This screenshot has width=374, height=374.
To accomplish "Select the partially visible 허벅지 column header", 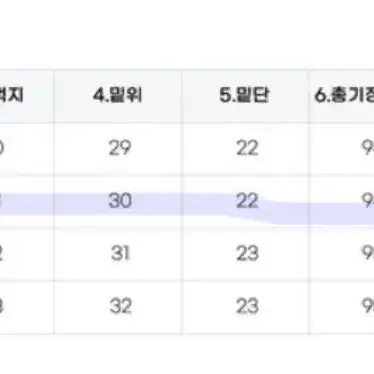I will coord(27,96).
